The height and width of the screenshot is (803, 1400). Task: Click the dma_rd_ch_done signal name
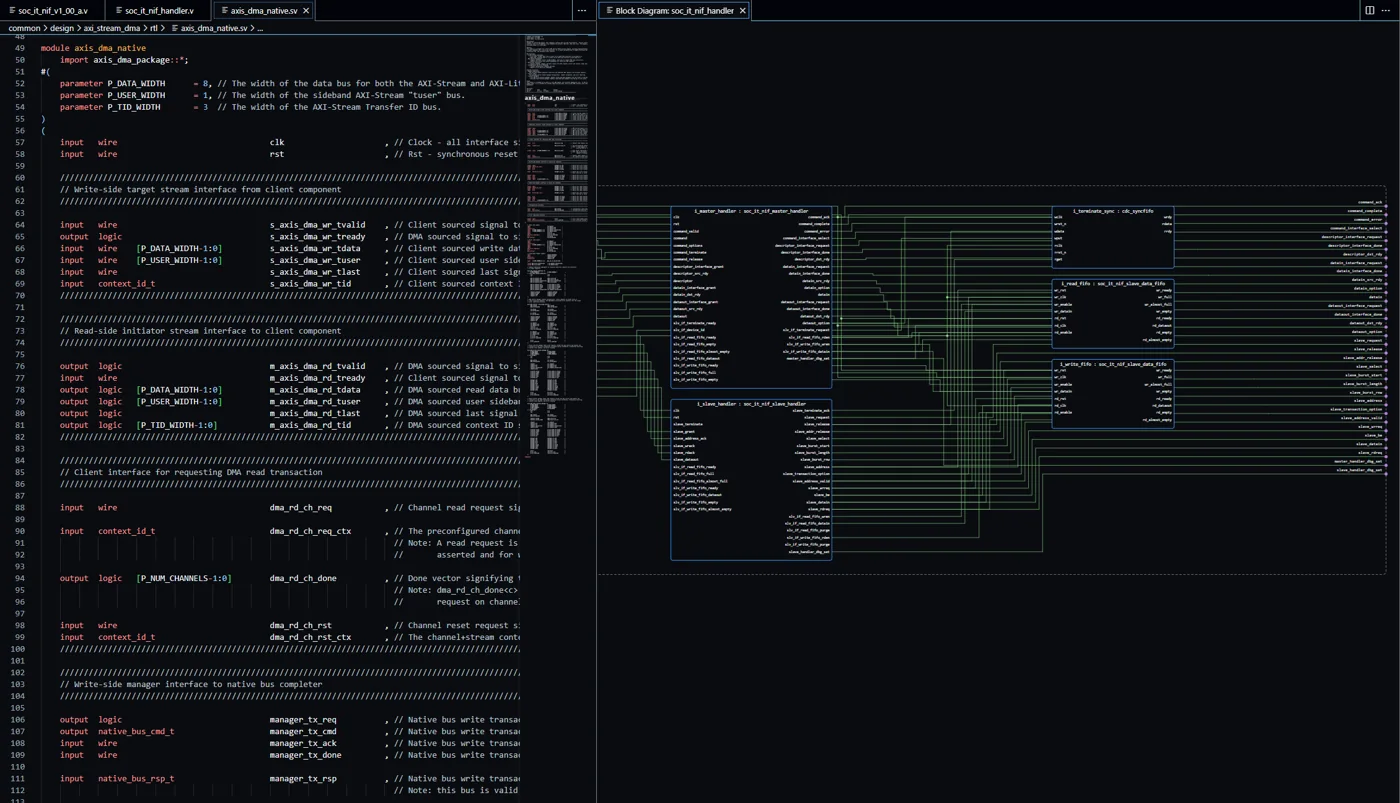click(x=303, y=579)
